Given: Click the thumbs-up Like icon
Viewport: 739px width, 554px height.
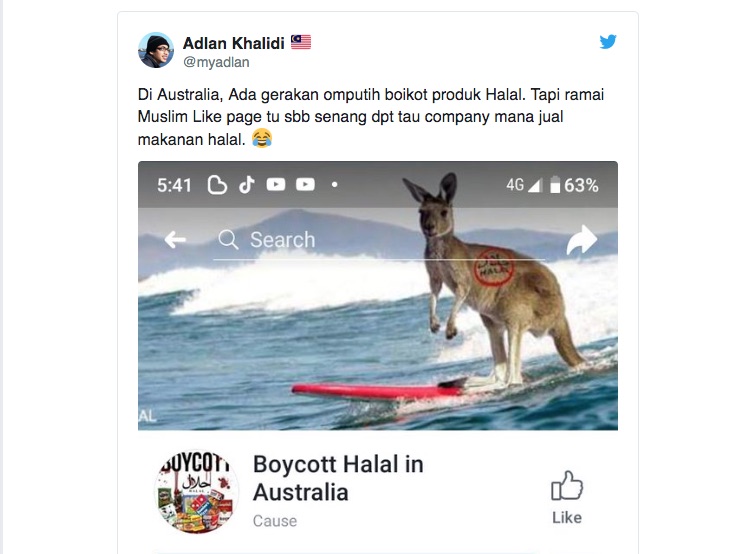Looking at the screenshot, I should (x=567, y=485).
